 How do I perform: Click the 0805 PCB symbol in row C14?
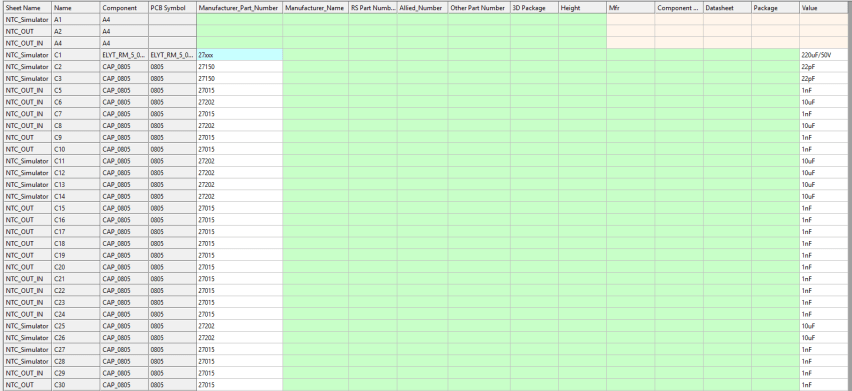point(173,196)
